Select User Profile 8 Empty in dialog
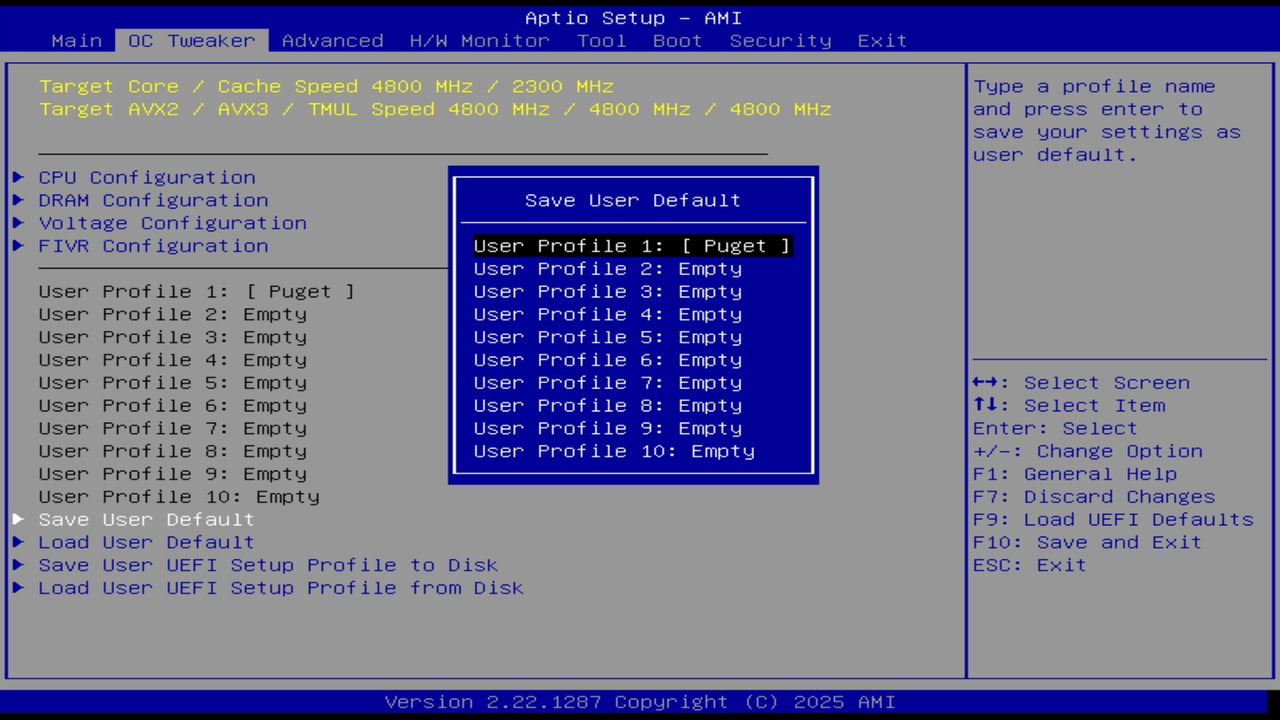The height and width of the screenshot is (720, 1280). 608,406
